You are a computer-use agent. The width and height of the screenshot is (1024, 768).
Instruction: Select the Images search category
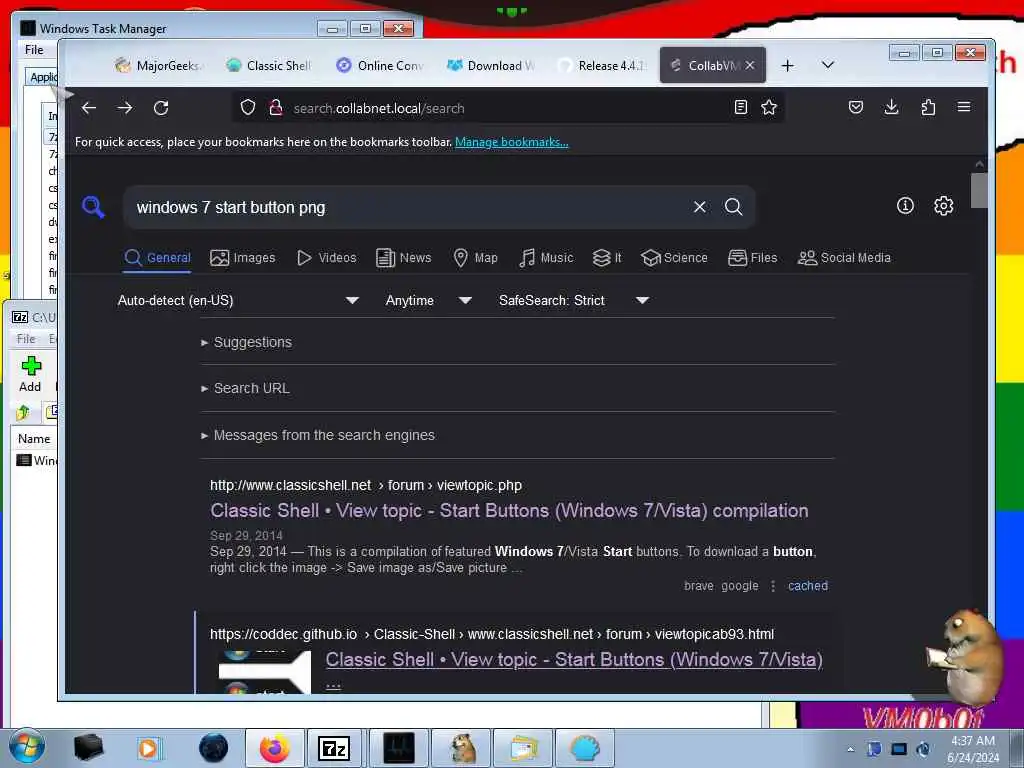click(x=243, y=258)
